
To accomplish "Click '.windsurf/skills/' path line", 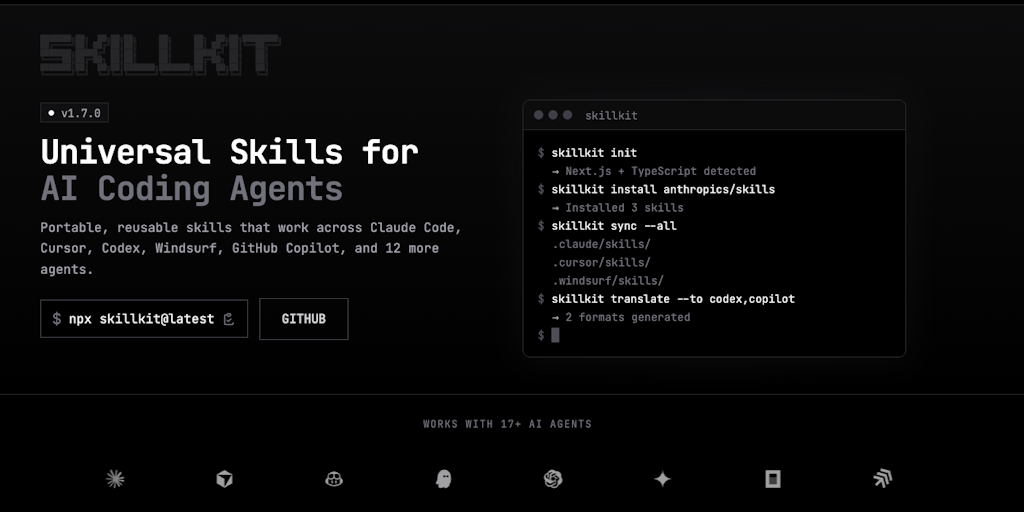I will [608, 281].
